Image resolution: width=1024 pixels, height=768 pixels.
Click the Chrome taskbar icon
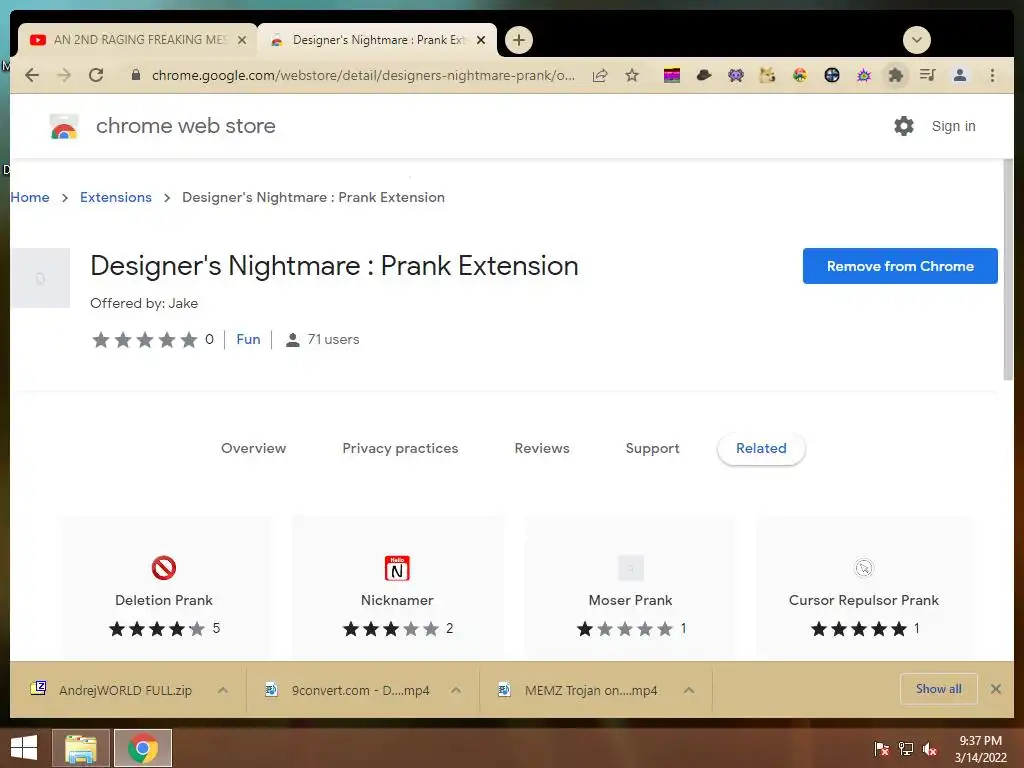click(143, 748)
